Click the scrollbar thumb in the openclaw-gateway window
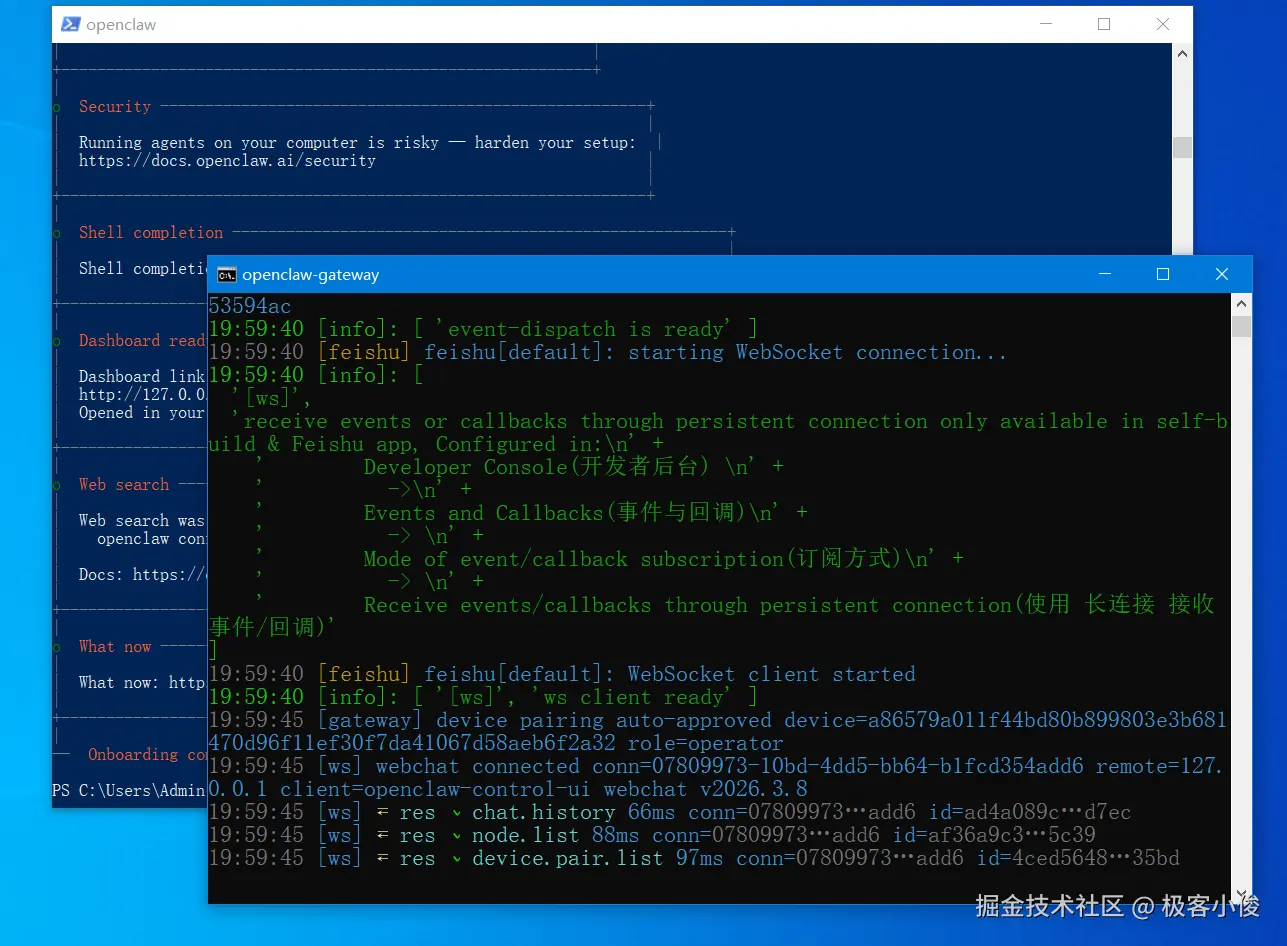The image size is (1287, 946). 1242,326
